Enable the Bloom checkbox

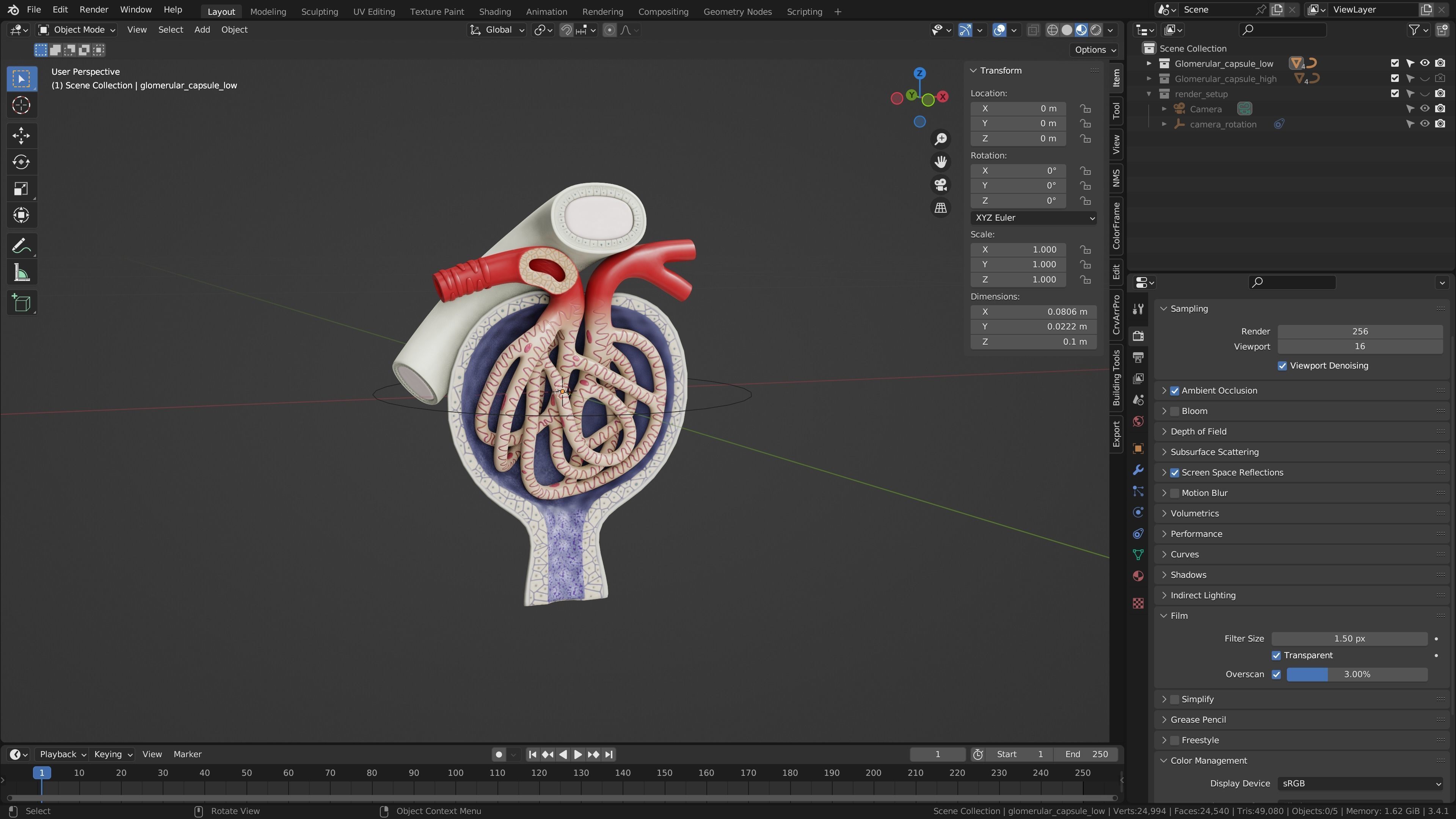click(1175, 411)
